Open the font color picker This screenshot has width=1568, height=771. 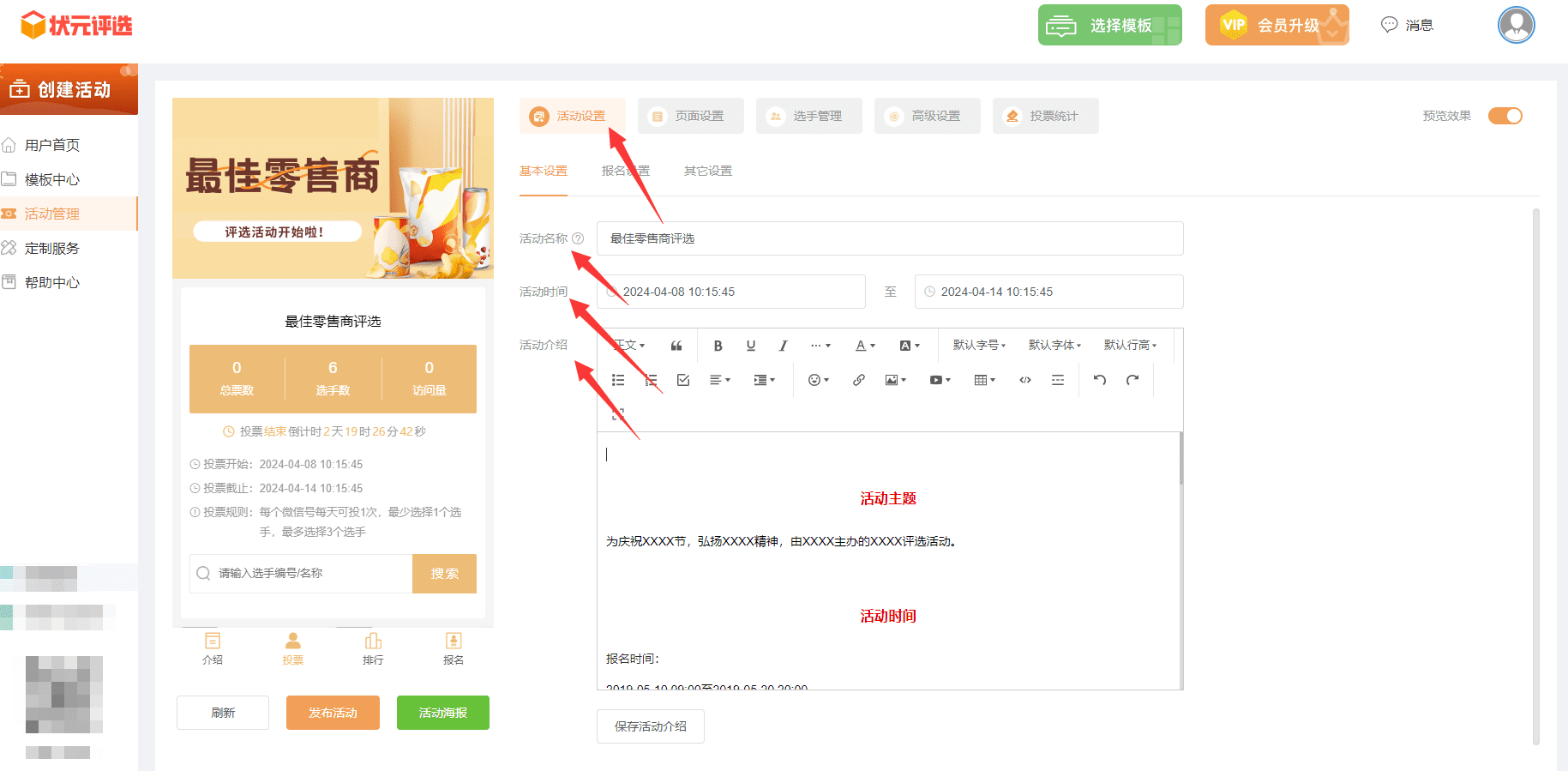865,346
